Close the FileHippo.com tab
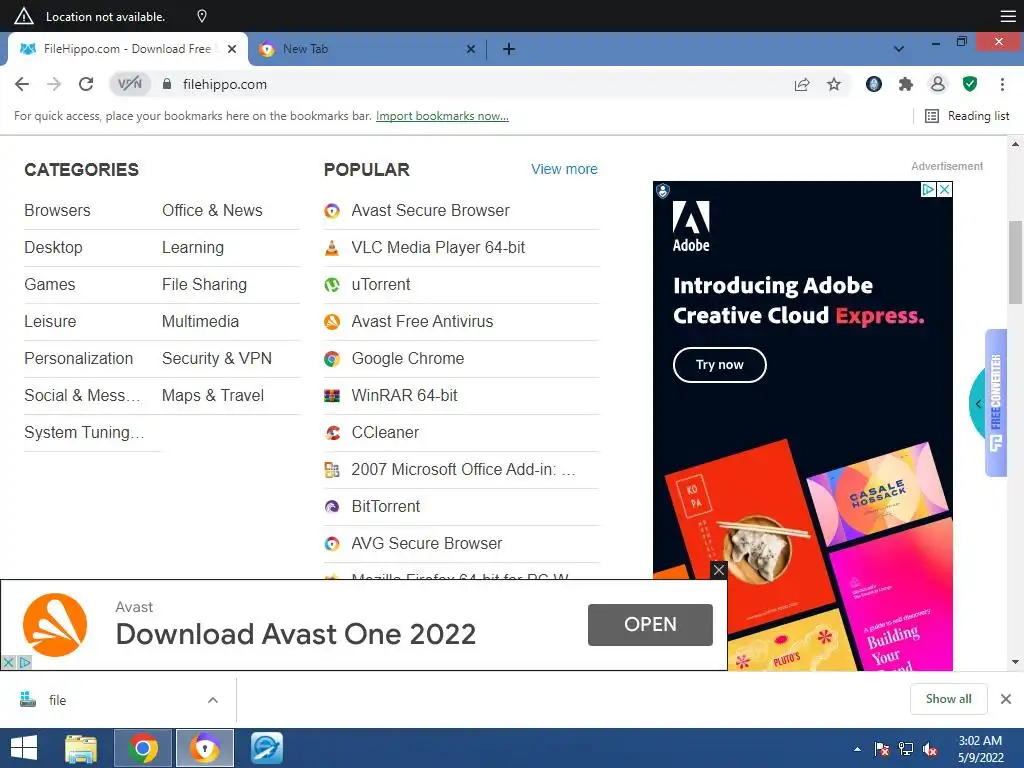Screen dimensions: 1024x768 (x=232, y=49)
